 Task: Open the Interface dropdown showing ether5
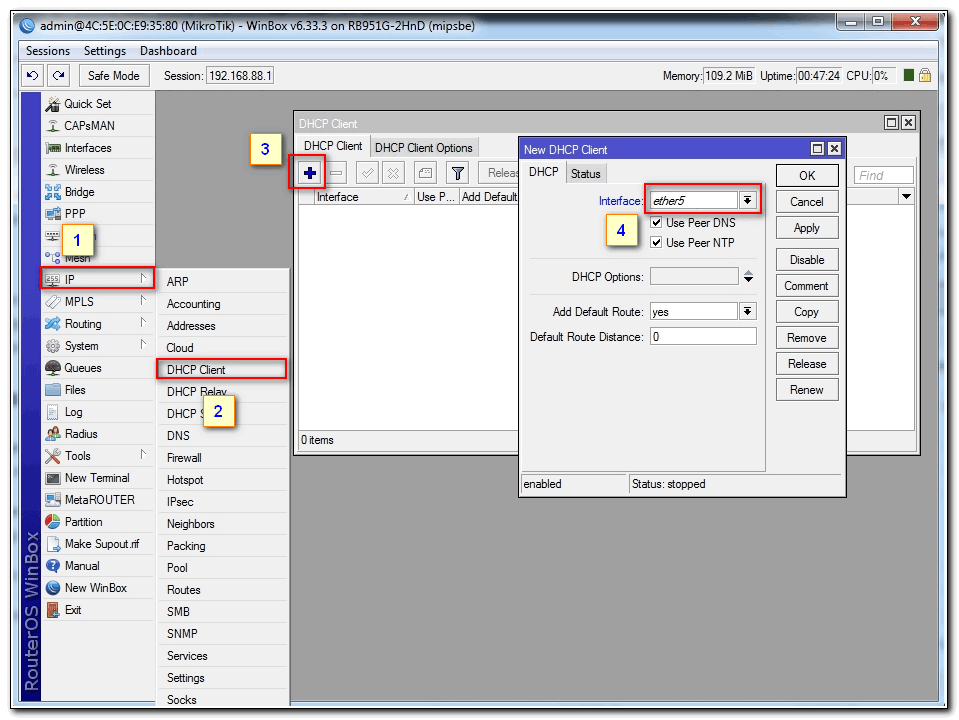747,201
